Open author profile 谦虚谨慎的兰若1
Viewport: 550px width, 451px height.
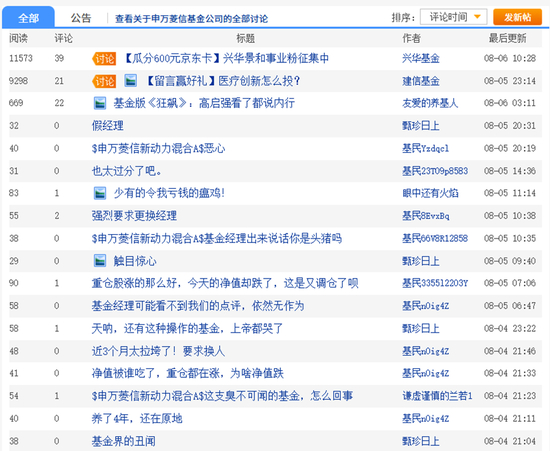437,396
